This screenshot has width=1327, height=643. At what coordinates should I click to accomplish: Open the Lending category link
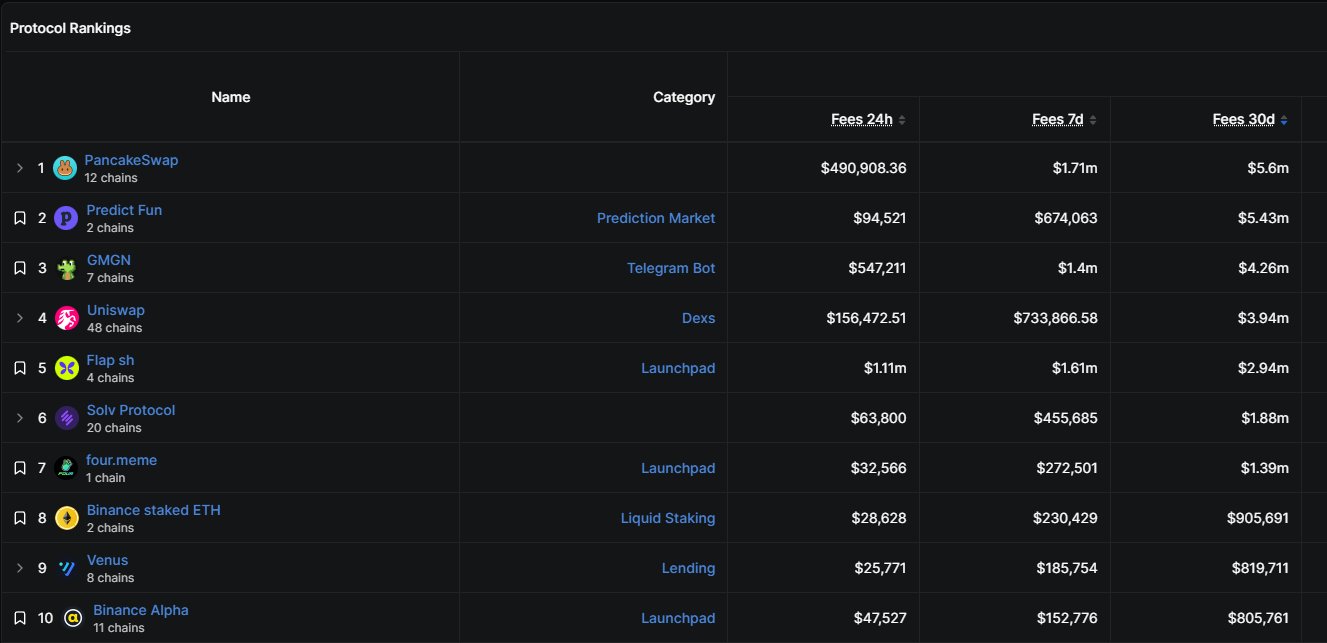point(689,568)
